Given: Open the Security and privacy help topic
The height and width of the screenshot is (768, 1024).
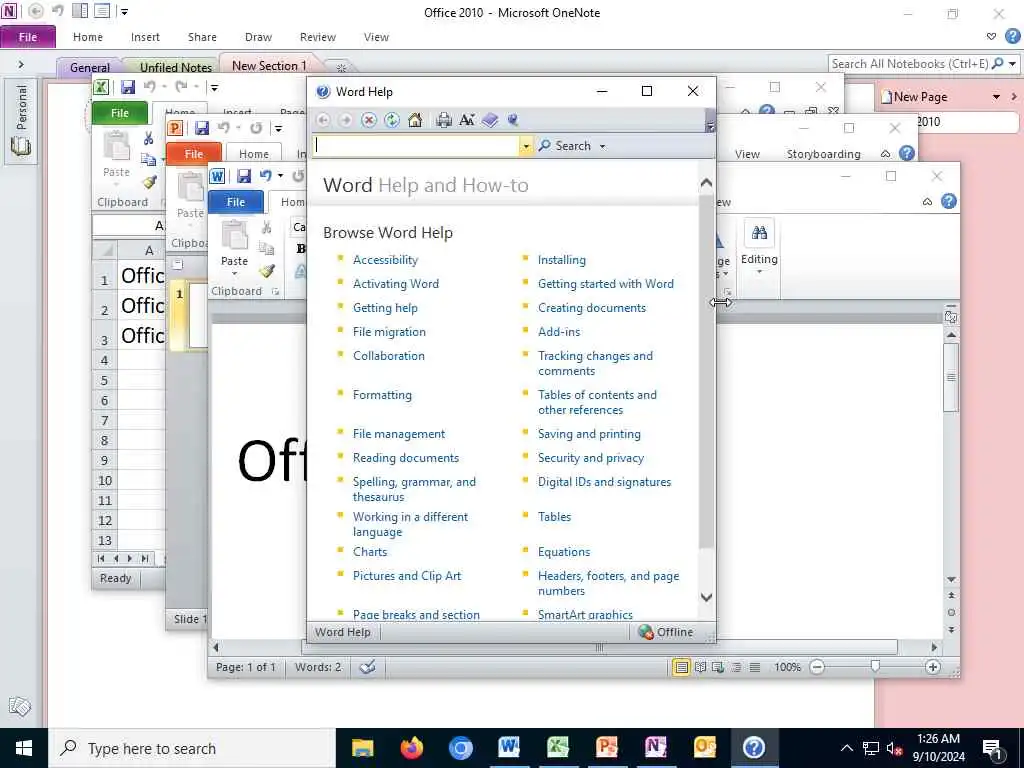Looking at the screenshot, I should coord(590,458).
